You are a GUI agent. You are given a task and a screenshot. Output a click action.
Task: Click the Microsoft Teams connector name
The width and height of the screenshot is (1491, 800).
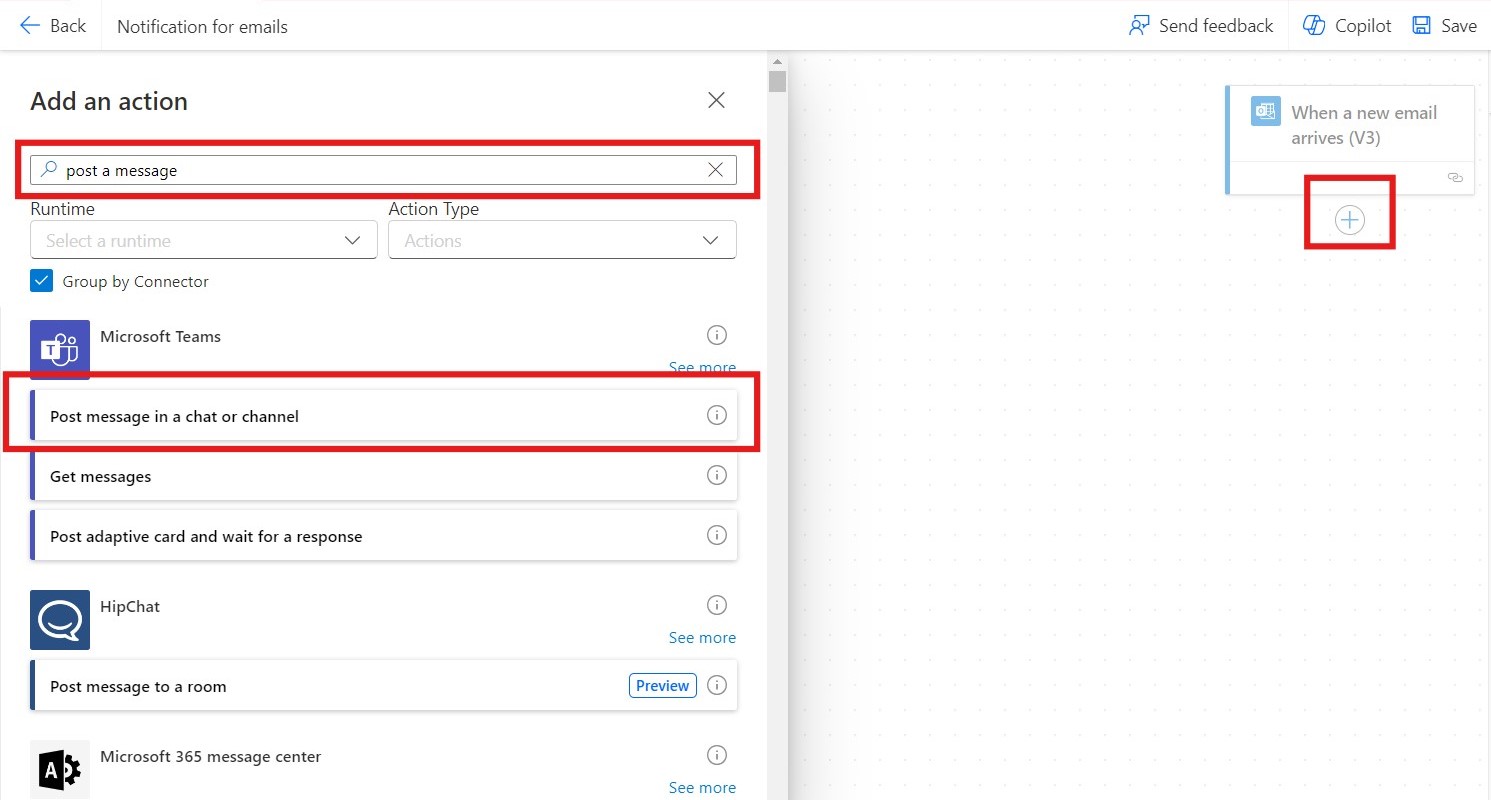[160, 336]
